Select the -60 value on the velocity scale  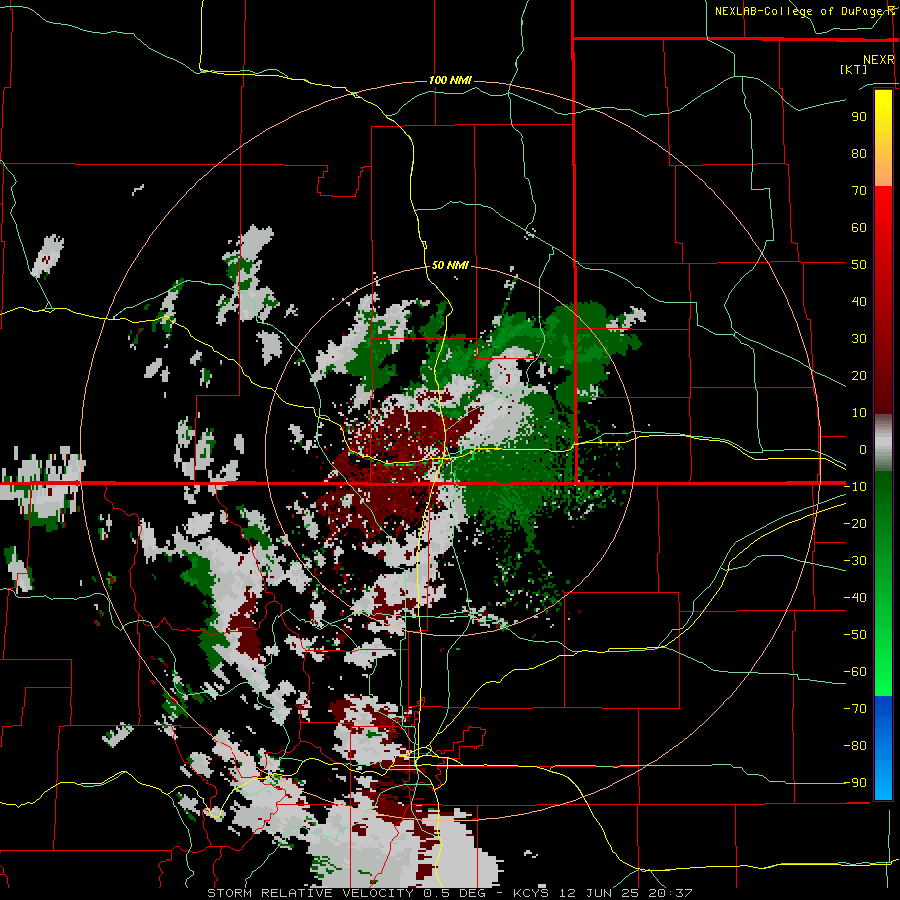855,672
